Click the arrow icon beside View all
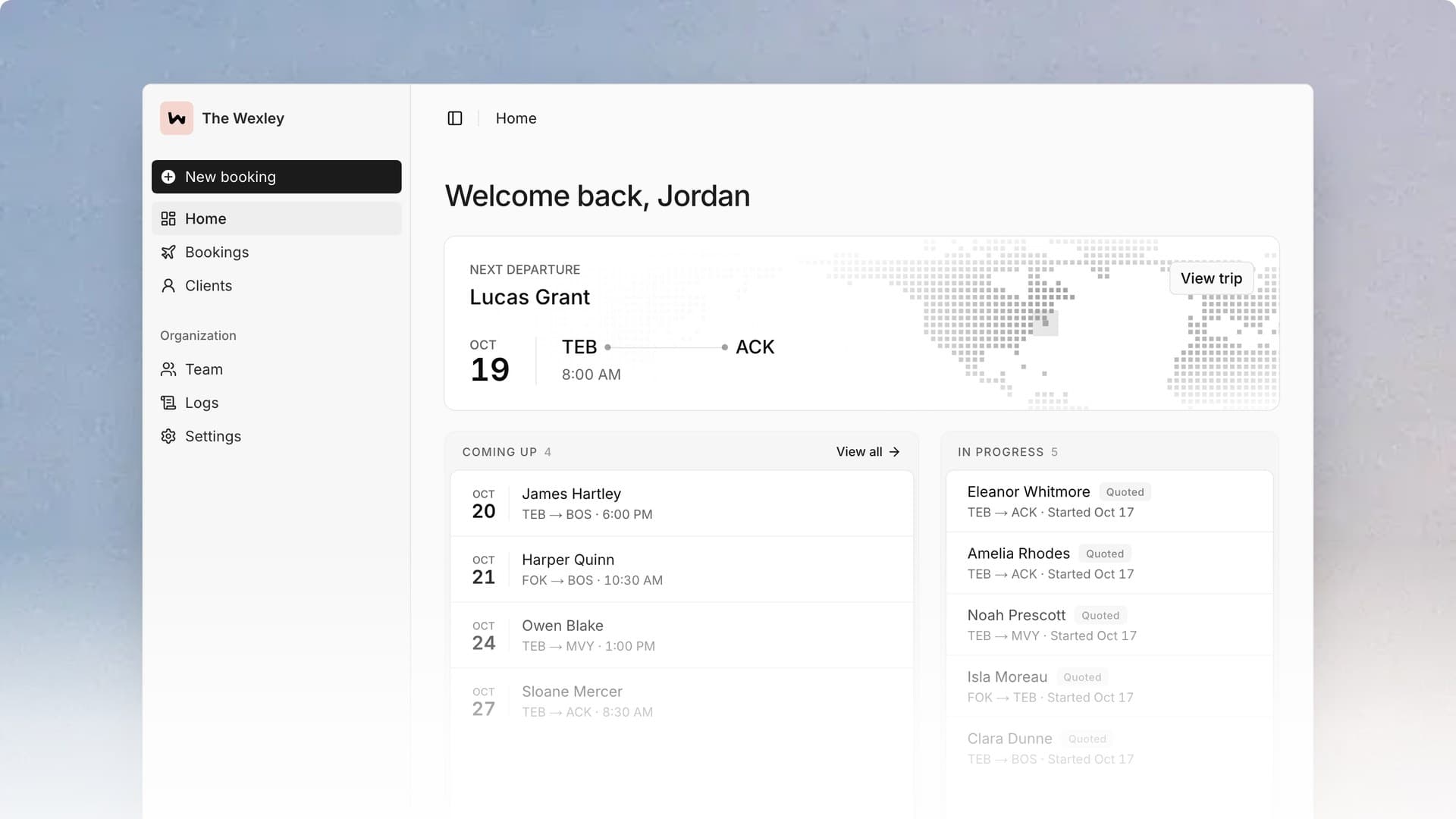The image size is (1456, 819). point(895,452)
